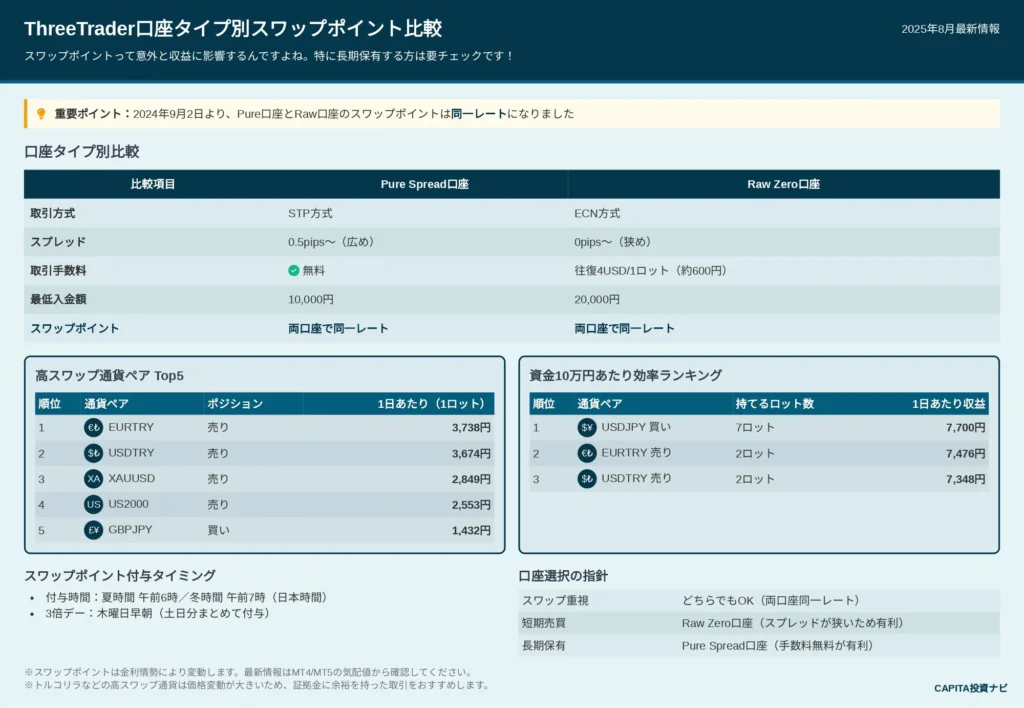Click the 3,738円 value in the EURTRY row
The image size is (1024, 708).
(x=471, y=427)
